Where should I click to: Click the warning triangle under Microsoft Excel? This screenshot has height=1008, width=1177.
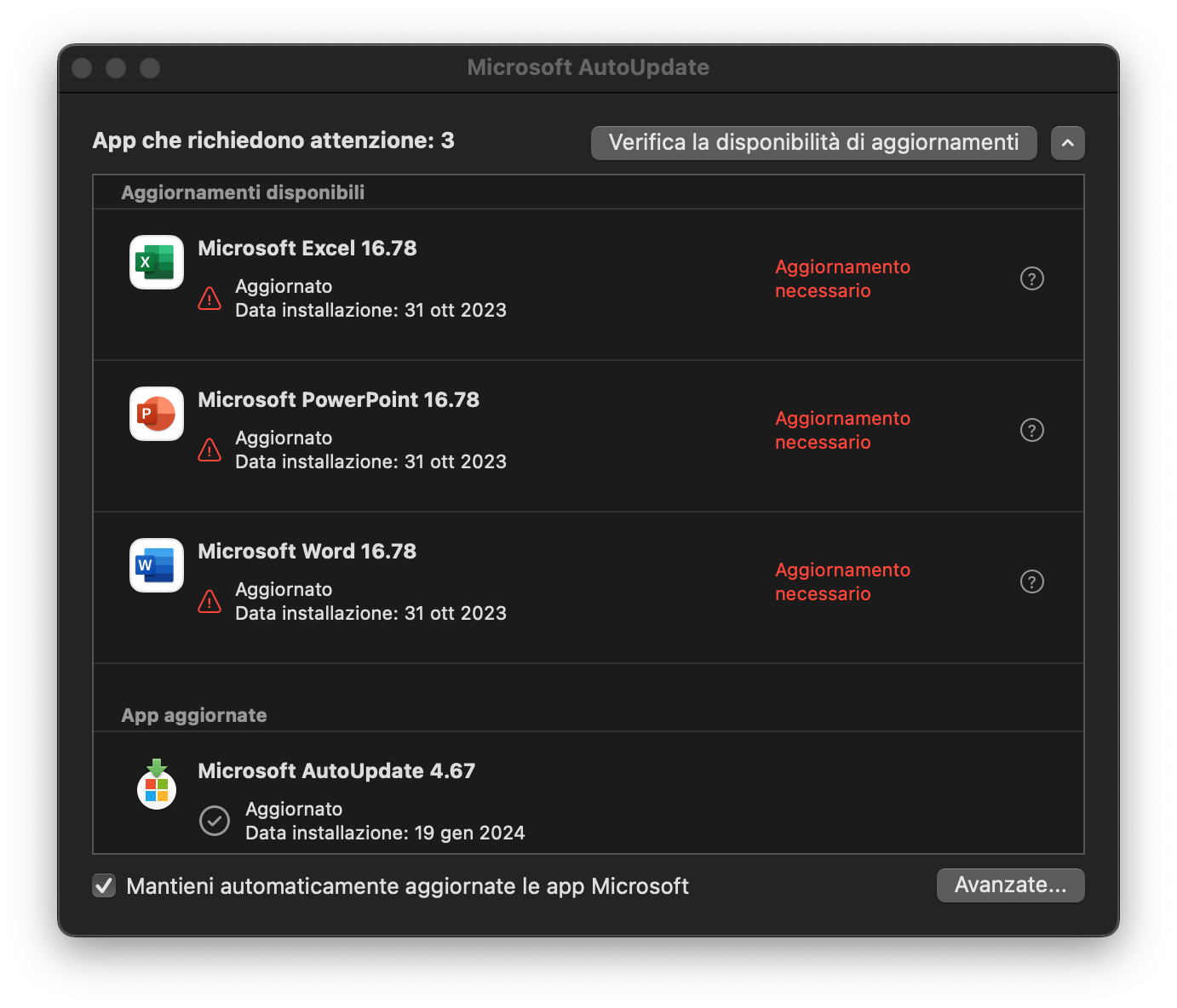tap(210, 299)
